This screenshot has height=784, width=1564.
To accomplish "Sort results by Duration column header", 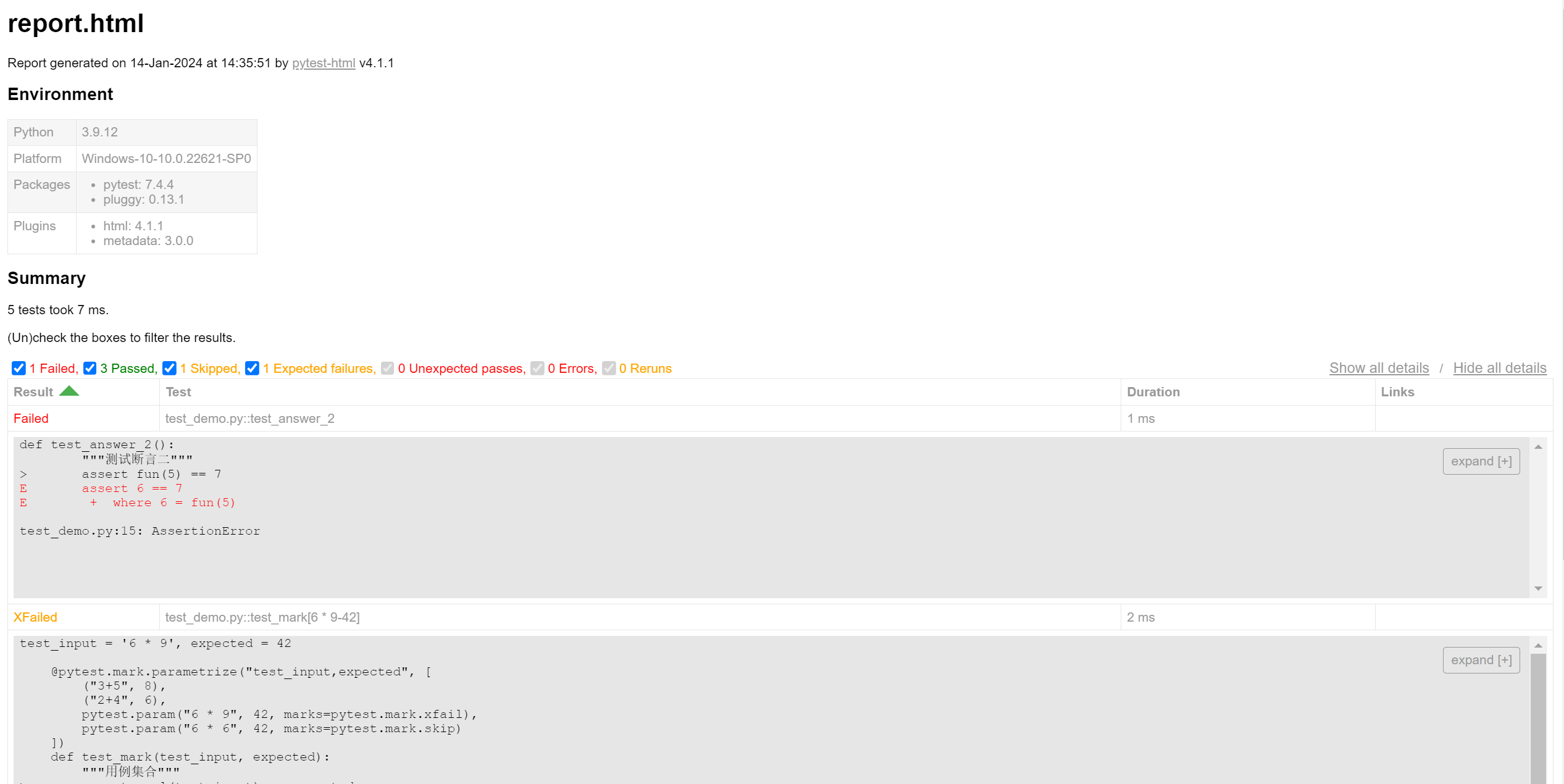I will [1153, 392].
